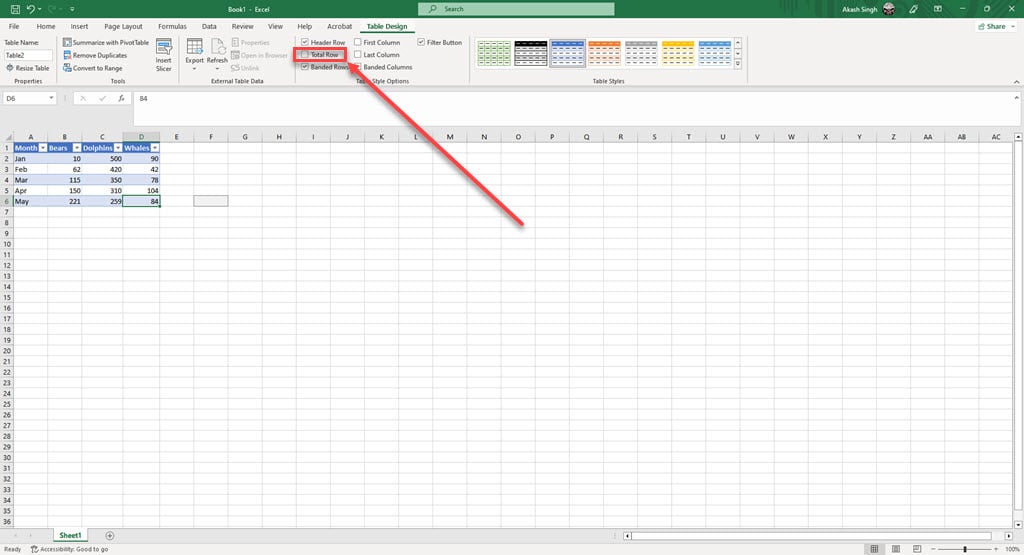Click Resize Table in Properties group
1024x555 pixels.
28,68
